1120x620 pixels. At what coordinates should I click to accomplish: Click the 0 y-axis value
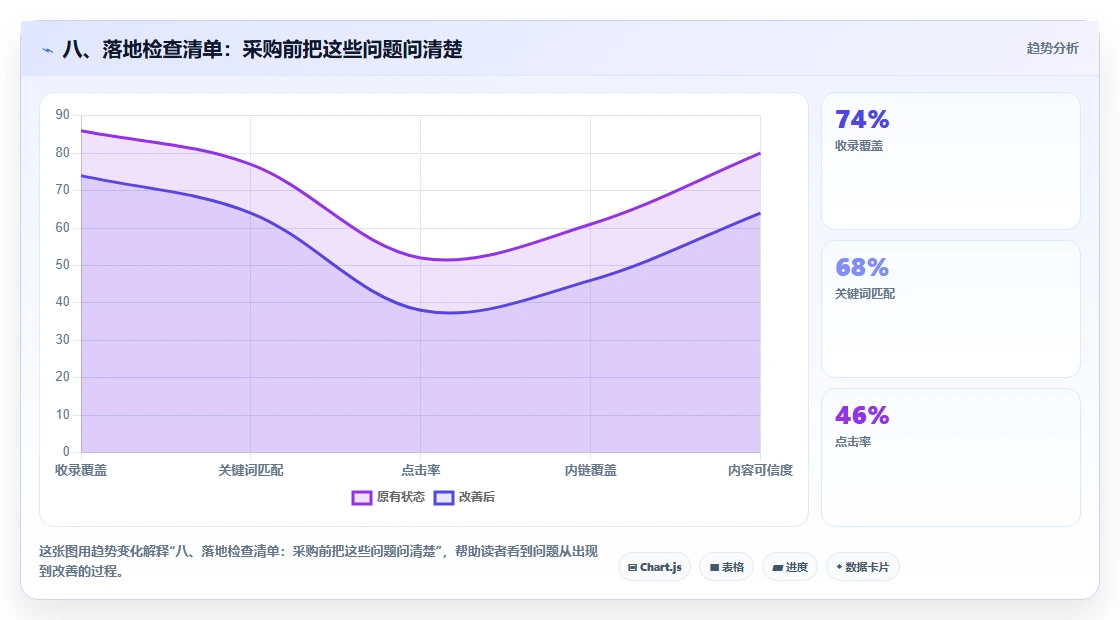tap(66, 451)
